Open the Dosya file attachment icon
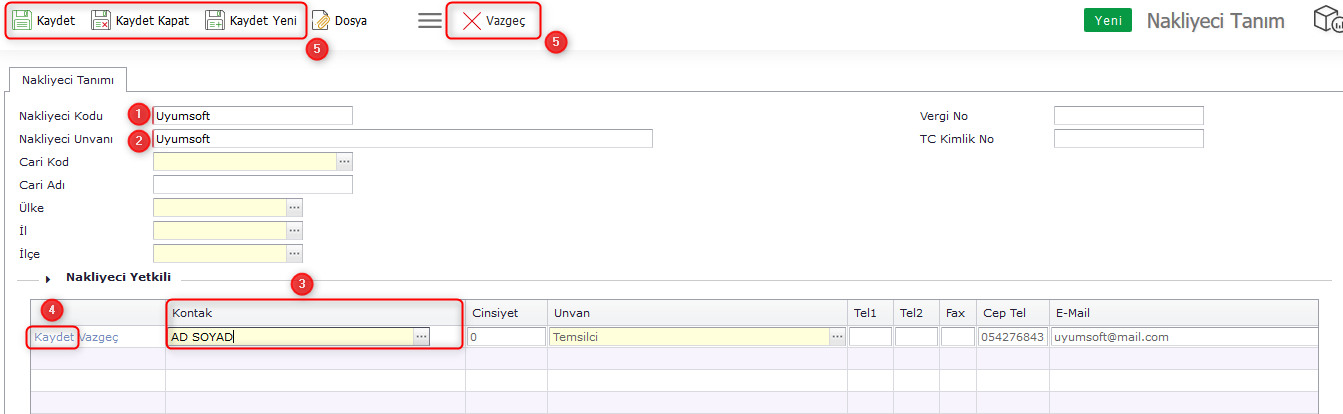This screenshot has width=1343, height=414. [321, 20]
